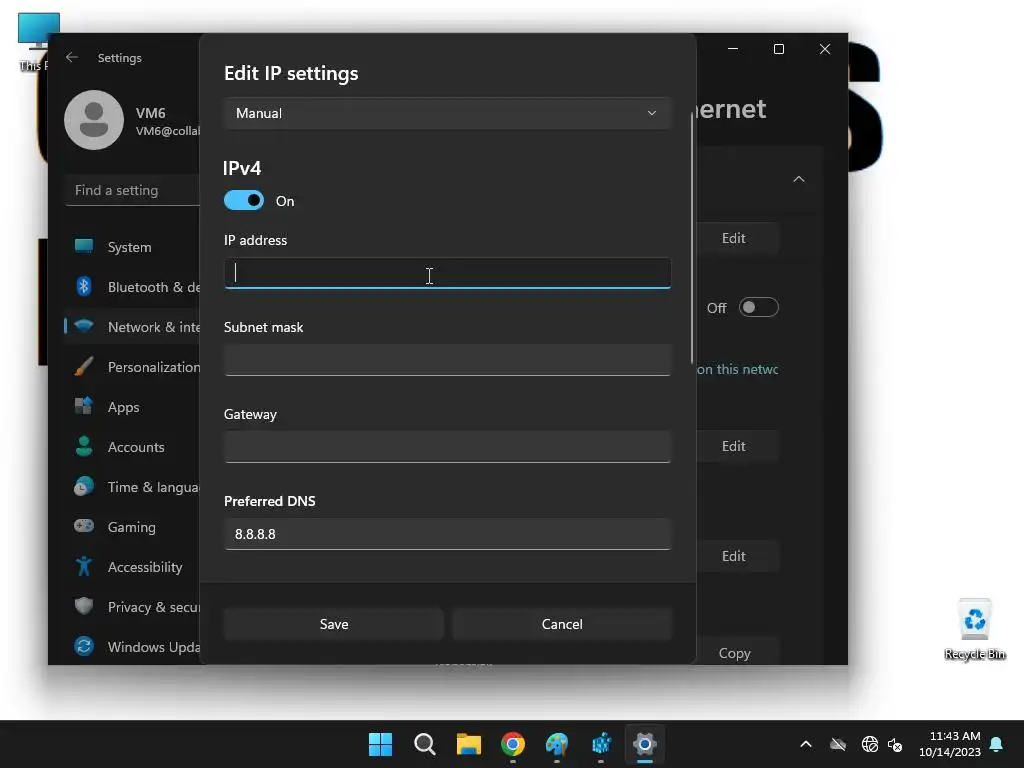Open the System settings icon
Screen dimensions: 1024x768
click(x=84, y=246)
